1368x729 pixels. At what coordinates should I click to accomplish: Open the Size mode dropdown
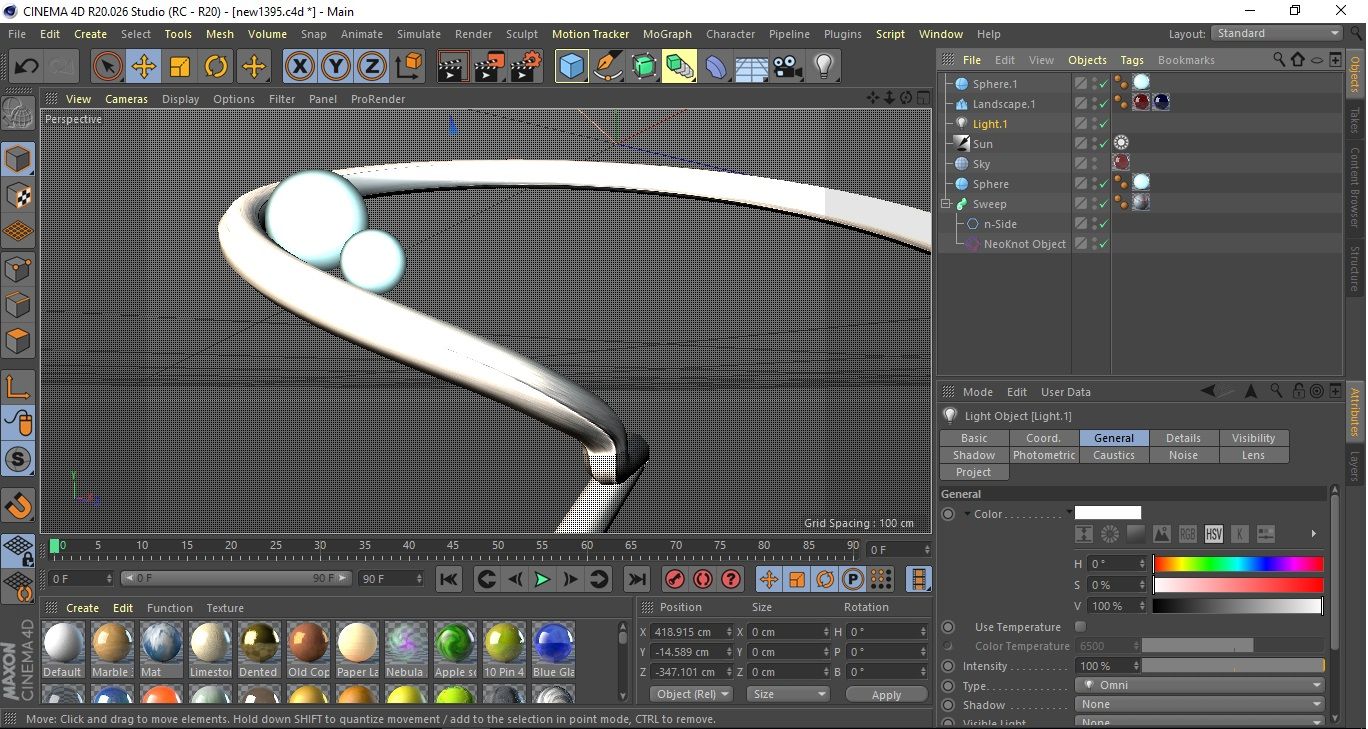[x=788, y=694]
